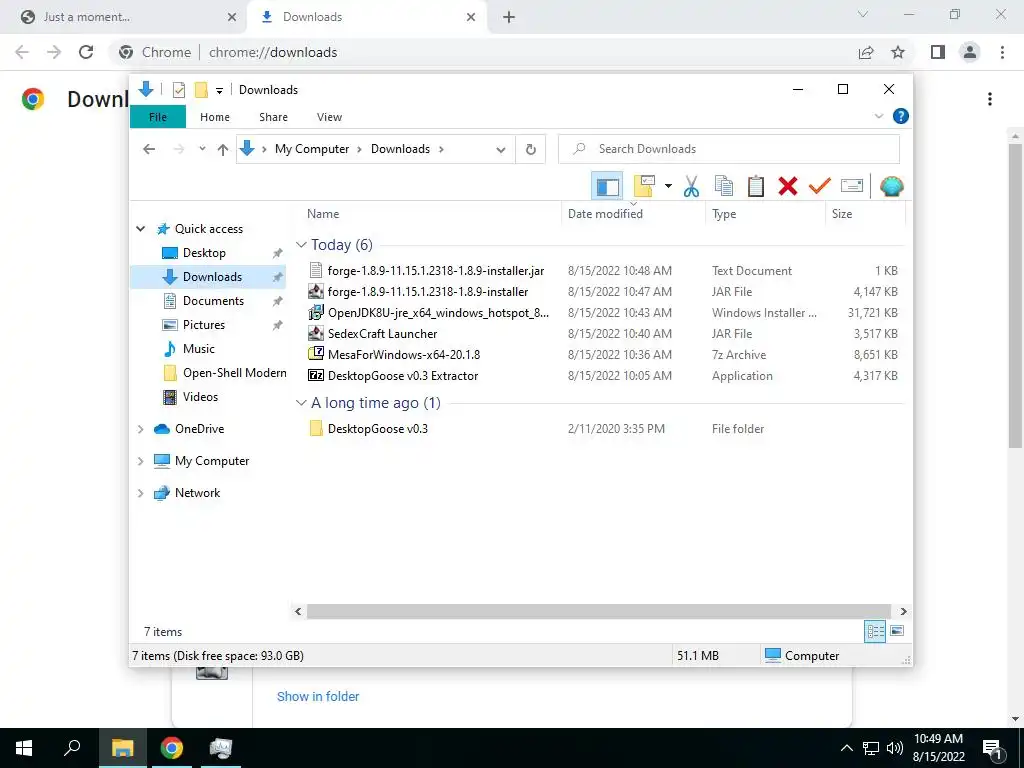Expand the Network tree node
This screenshot has width=1024, height=768.
tap(140, 493)
